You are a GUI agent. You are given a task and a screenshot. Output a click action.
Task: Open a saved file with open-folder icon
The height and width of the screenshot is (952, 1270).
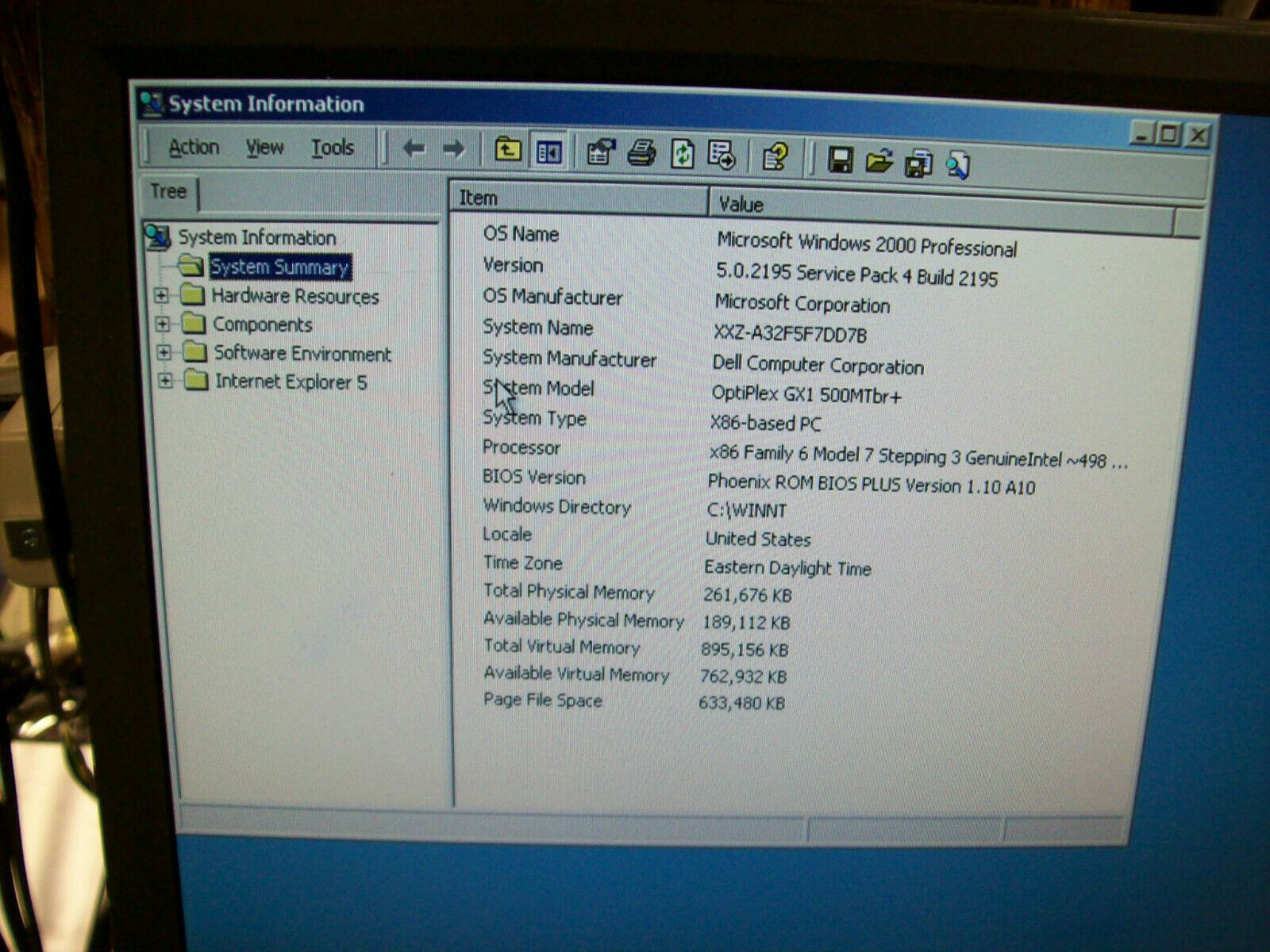pyautogui.click(x=879, y=161)
